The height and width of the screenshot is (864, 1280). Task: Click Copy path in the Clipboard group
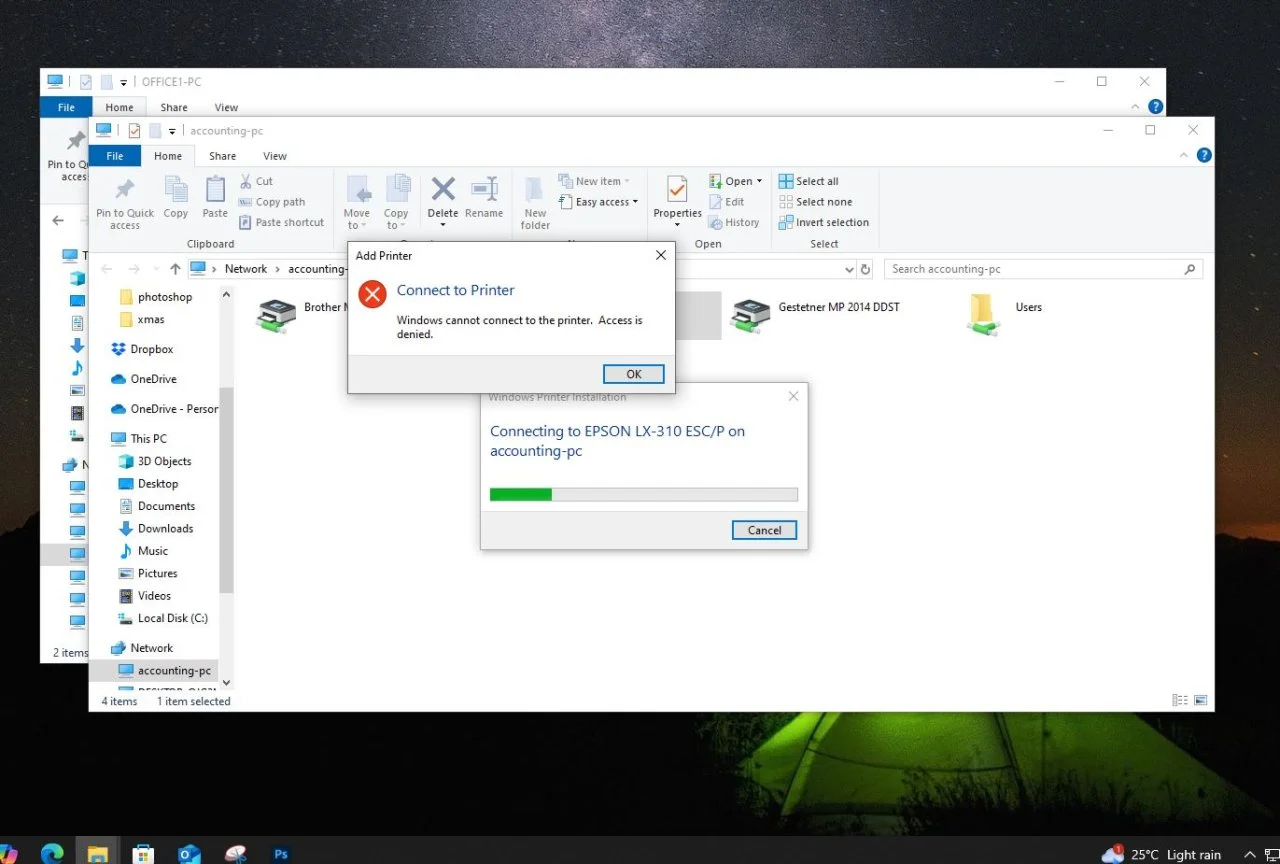tap(272, 202)
